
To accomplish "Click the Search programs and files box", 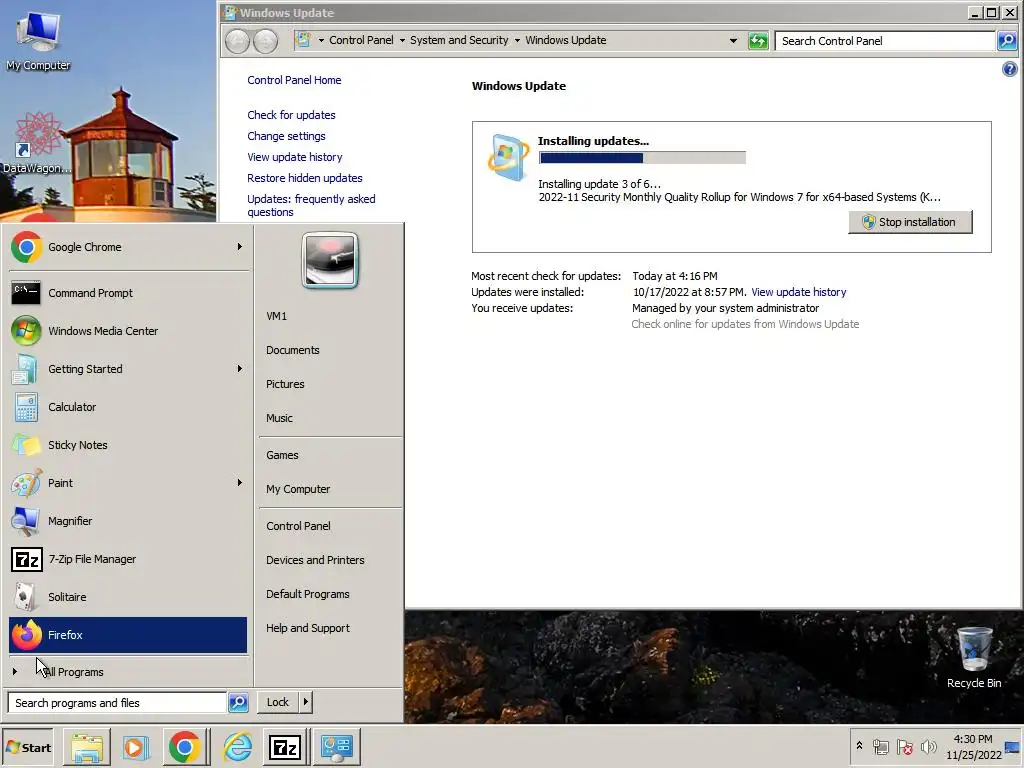I will click(118, 703).
